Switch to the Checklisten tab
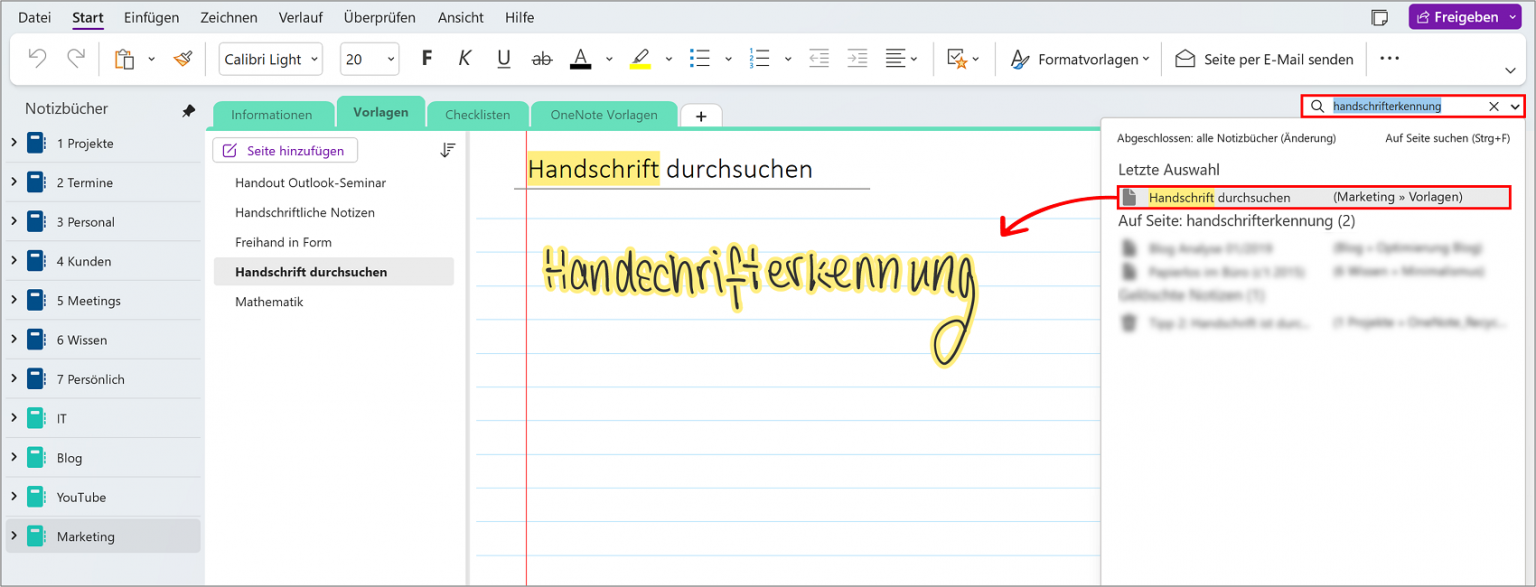 477,114
